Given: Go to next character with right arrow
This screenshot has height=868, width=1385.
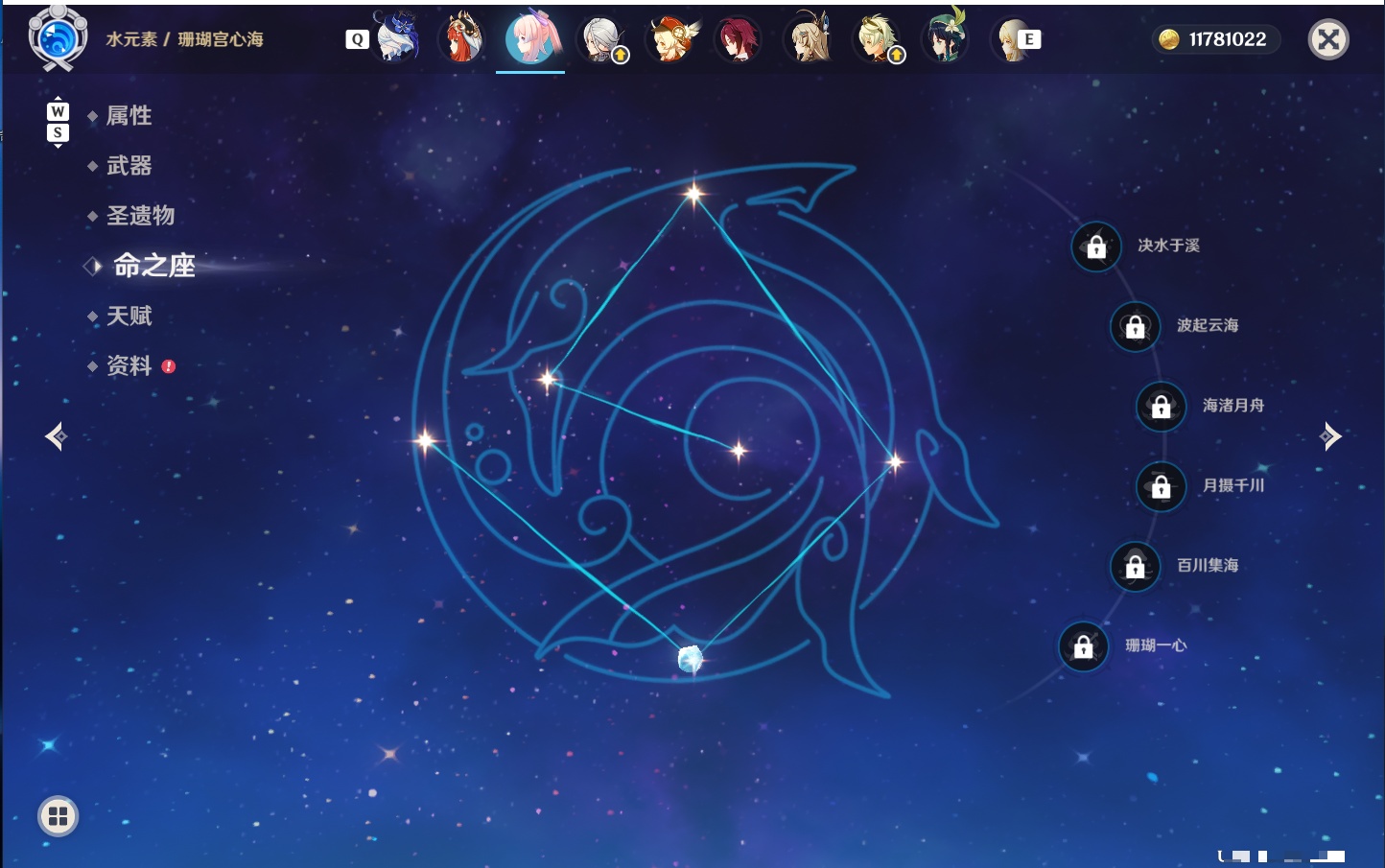Looking at the screenshot, I should 1329,436.
